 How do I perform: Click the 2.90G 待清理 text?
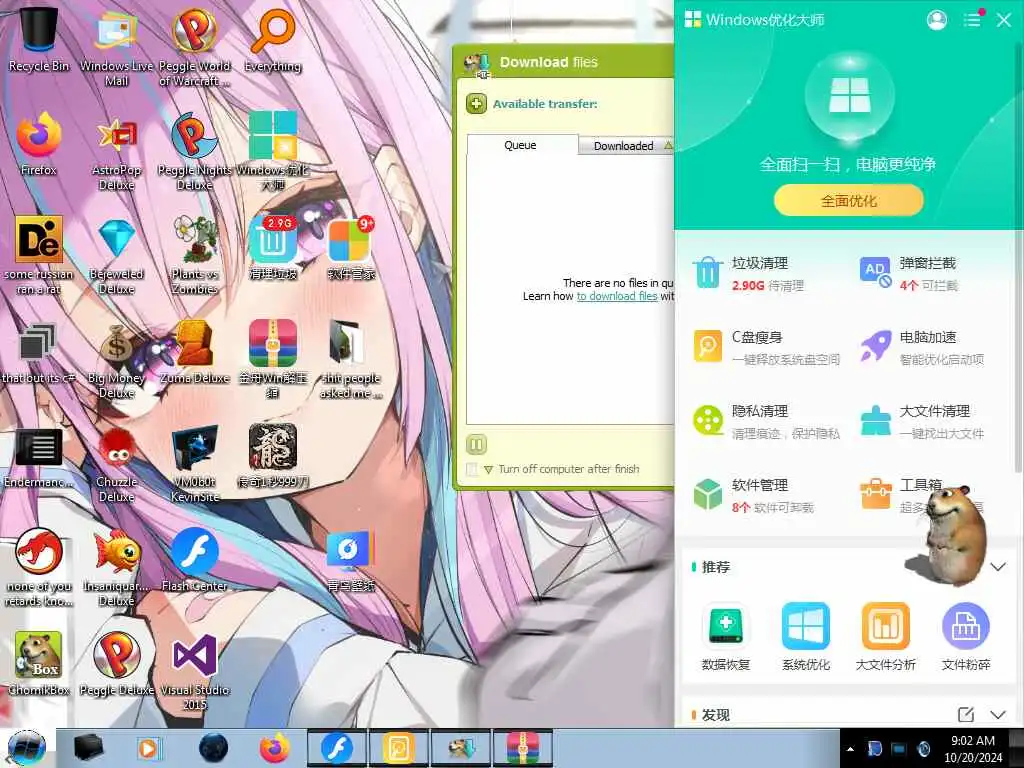pyautogui.click(x=767, y=285)
